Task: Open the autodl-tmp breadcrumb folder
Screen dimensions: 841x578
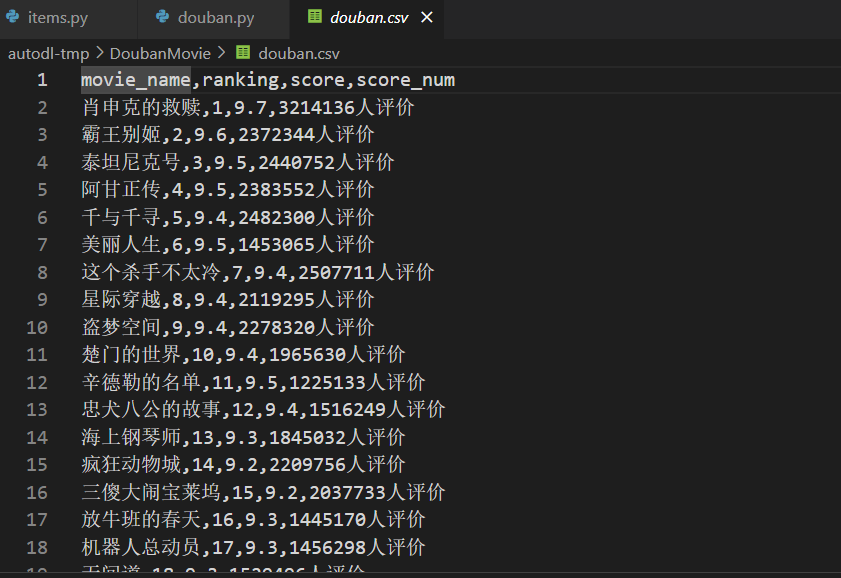Action: click(48, 54)
